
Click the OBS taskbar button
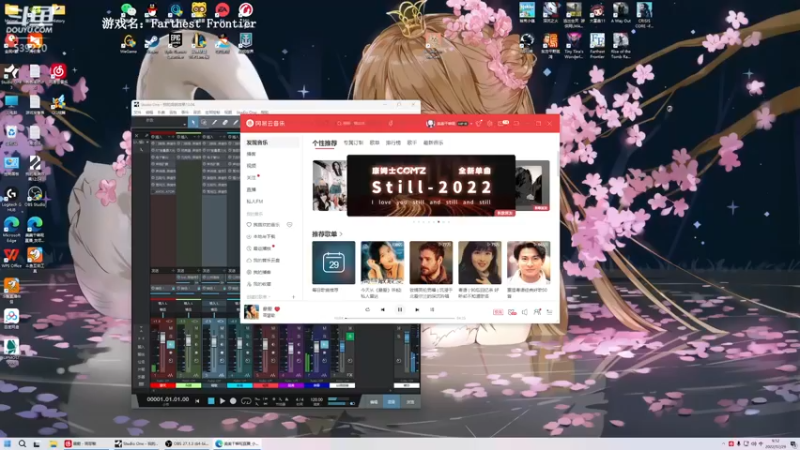187,444
